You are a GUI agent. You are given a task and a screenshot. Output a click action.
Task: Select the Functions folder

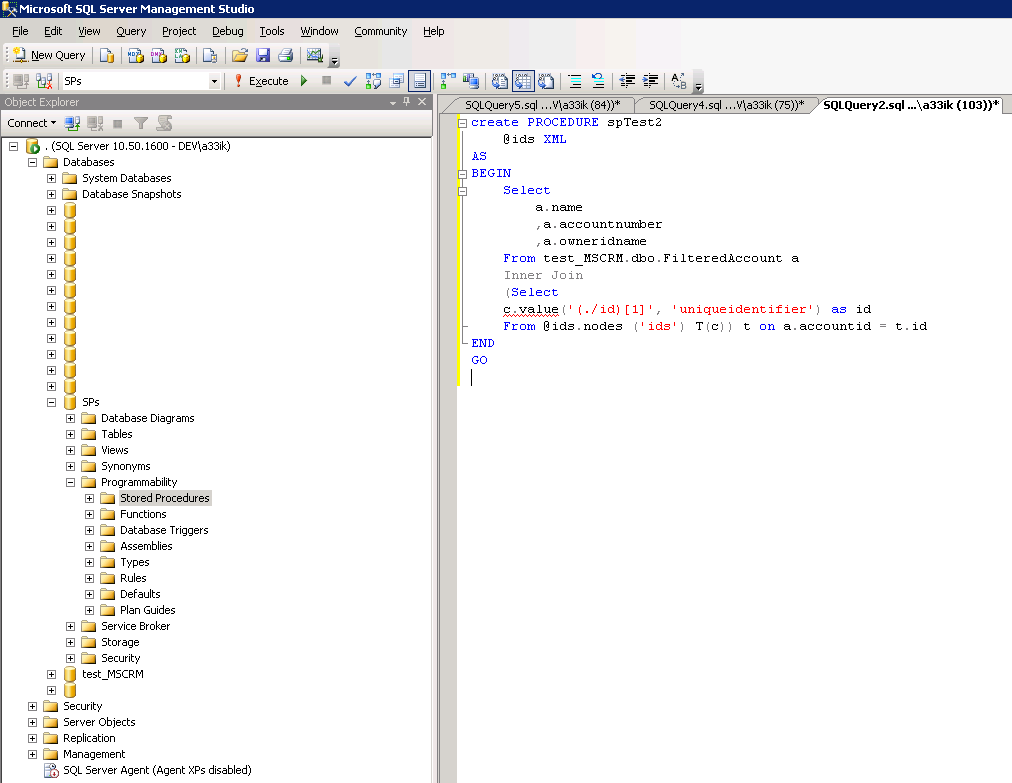tap(143, 514)
